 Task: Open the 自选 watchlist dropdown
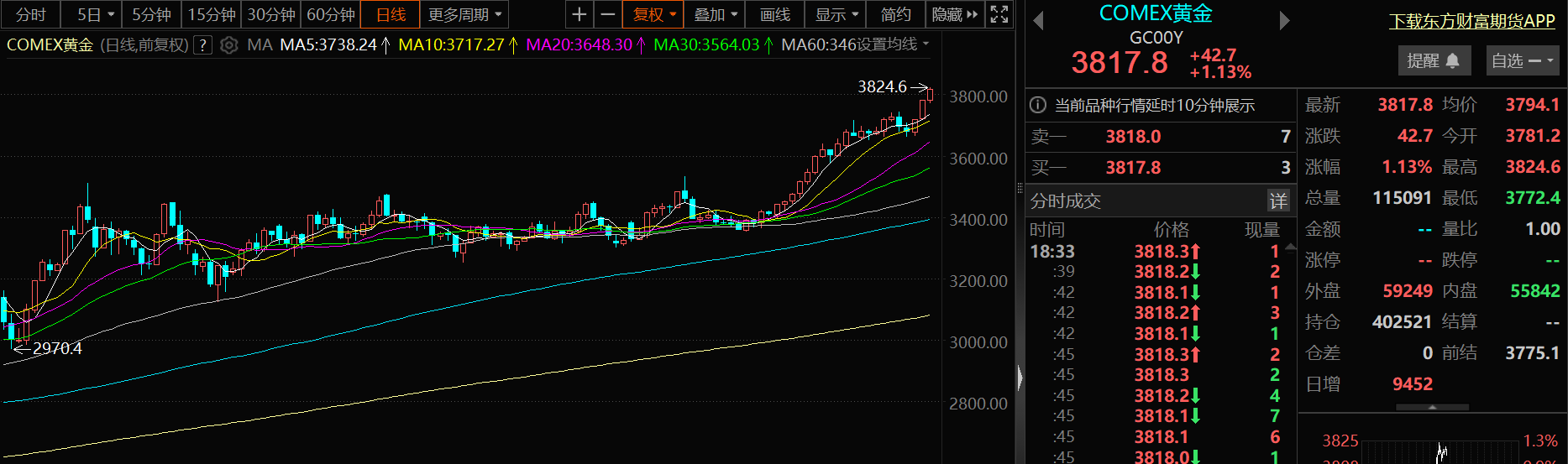pos(1523,60)
